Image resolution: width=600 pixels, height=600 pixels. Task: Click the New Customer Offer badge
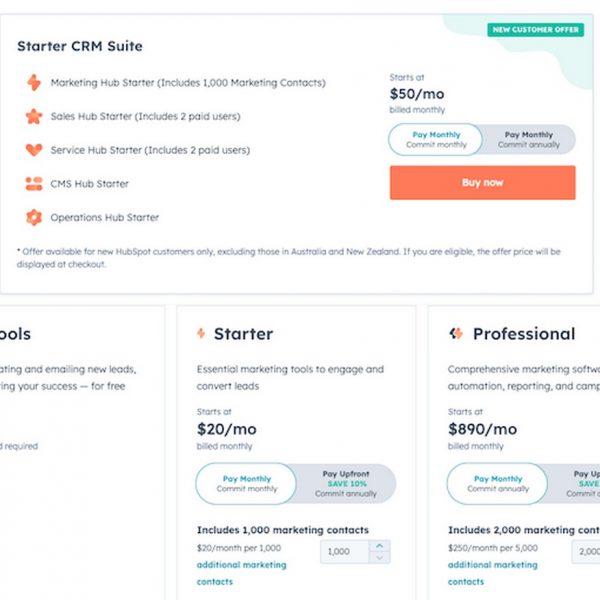pos(535,30)
